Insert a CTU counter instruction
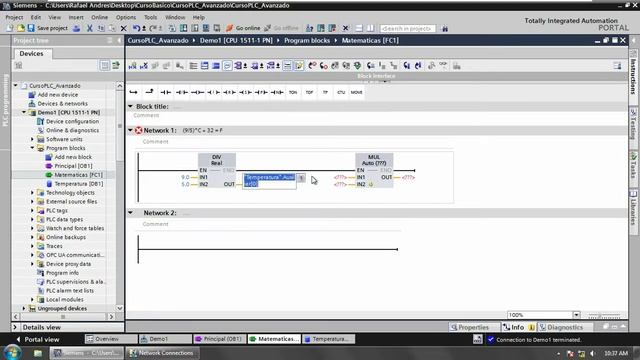This screenshot has width=640, height=360. (x=341, y=93)
